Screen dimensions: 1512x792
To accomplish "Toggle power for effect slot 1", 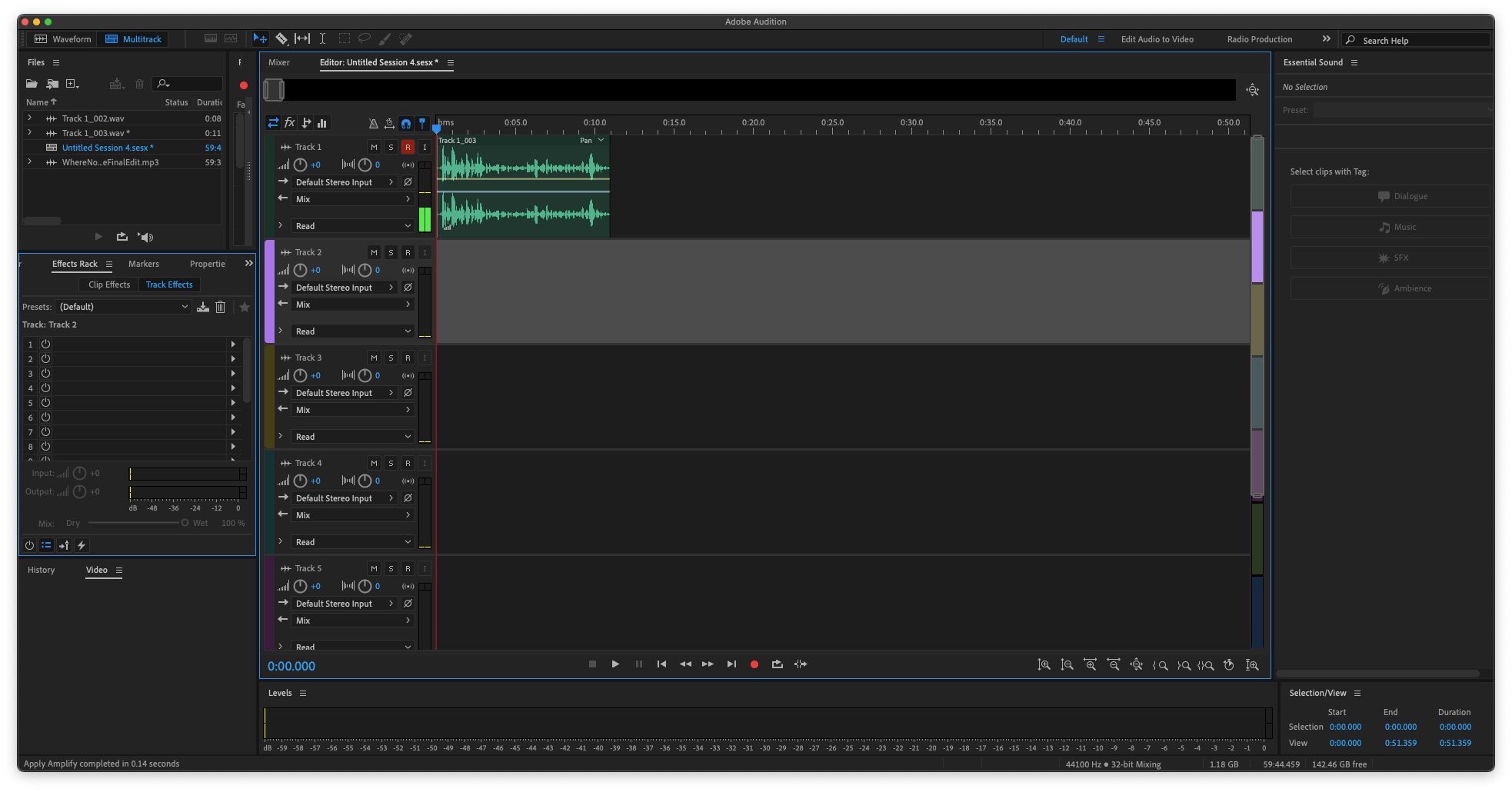I will (x=45, y=344).
